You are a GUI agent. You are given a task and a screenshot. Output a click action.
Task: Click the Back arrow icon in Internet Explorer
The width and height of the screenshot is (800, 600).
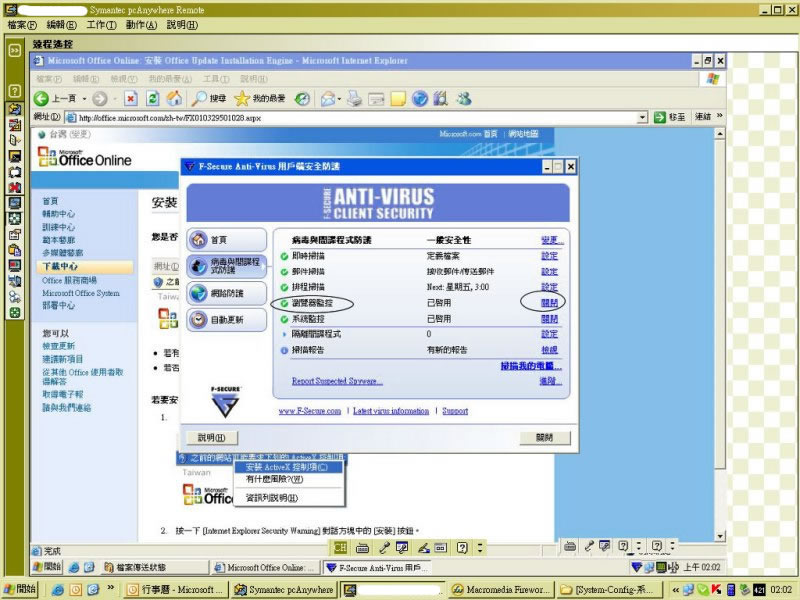[41, 98]
